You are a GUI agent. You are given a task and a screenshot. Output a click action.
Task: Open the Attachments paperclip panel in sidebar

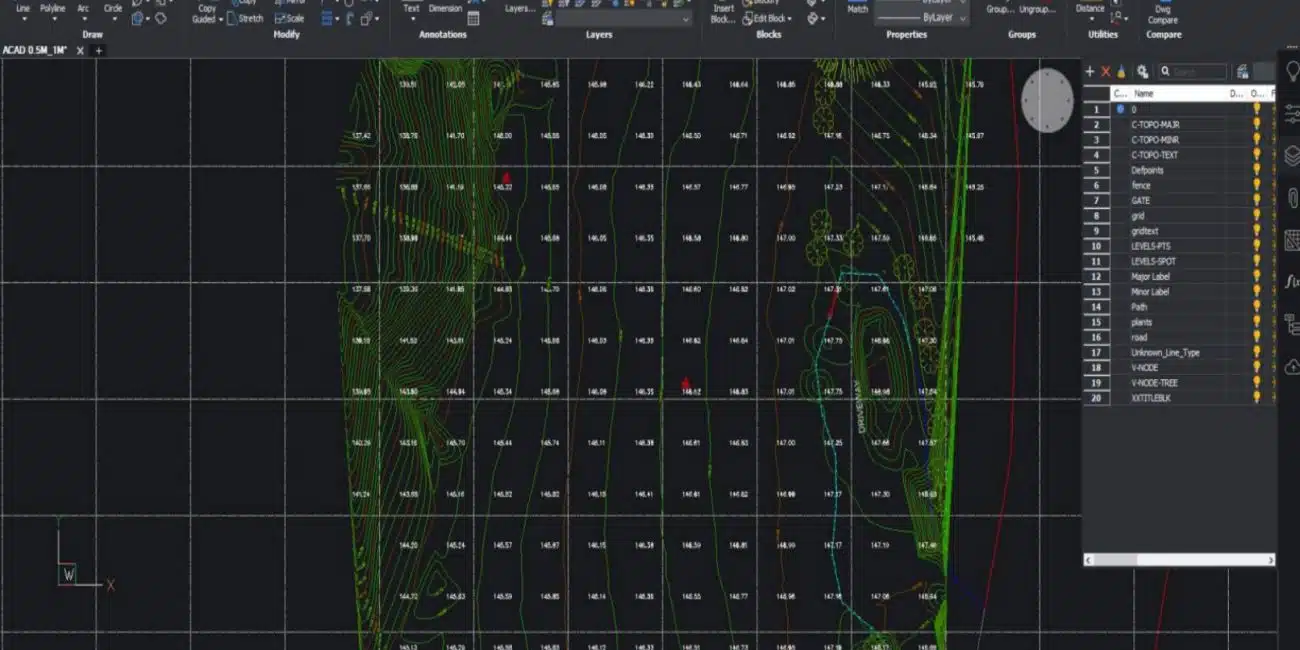1291,197
